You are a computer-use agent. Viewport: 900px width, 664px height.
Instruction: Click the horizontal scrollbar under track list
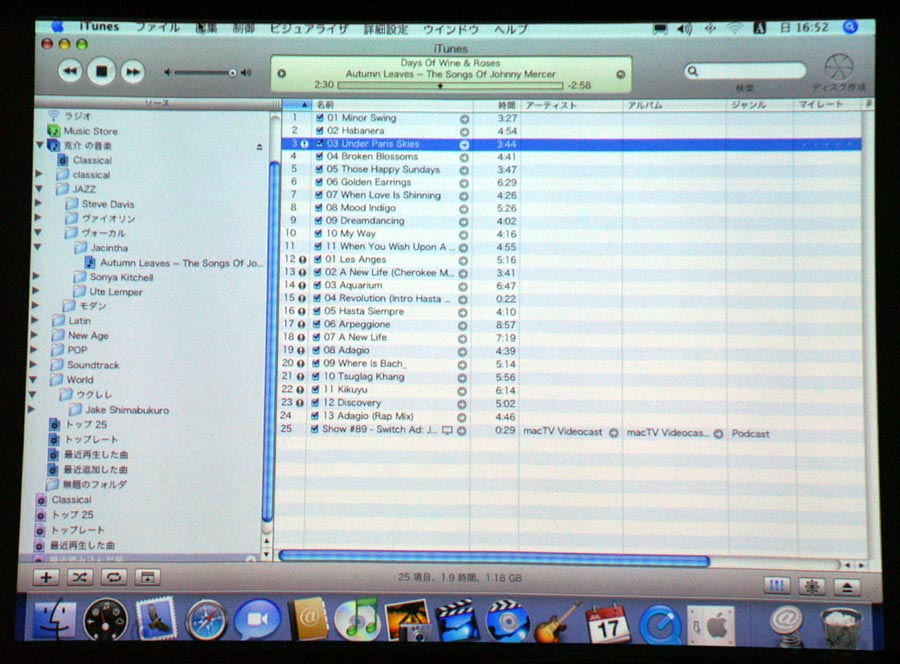tap(494, 559)
